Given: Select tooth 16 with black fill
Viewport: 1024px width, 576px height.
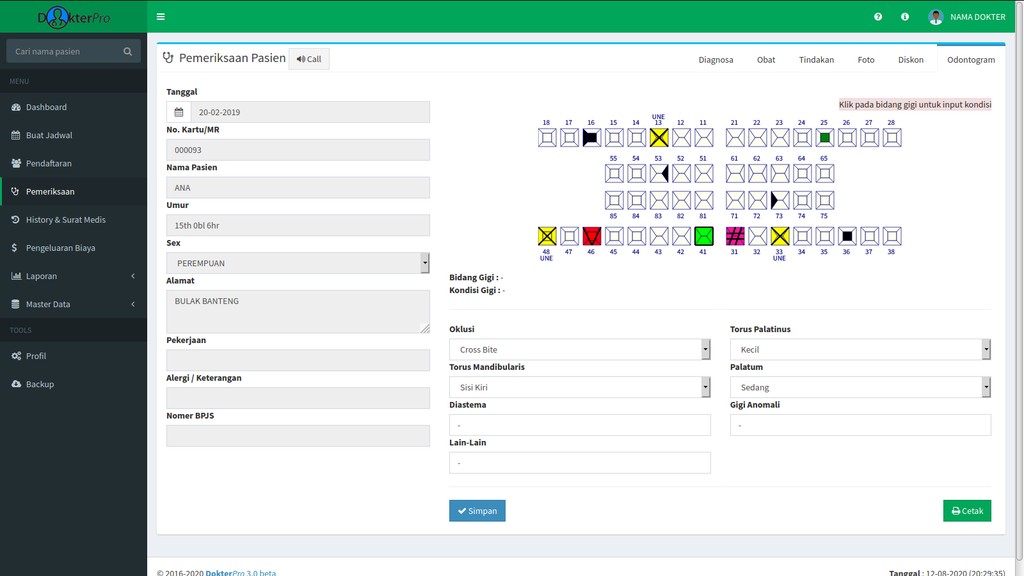Looking at the screenshot, I should click(x=591, y=138).
